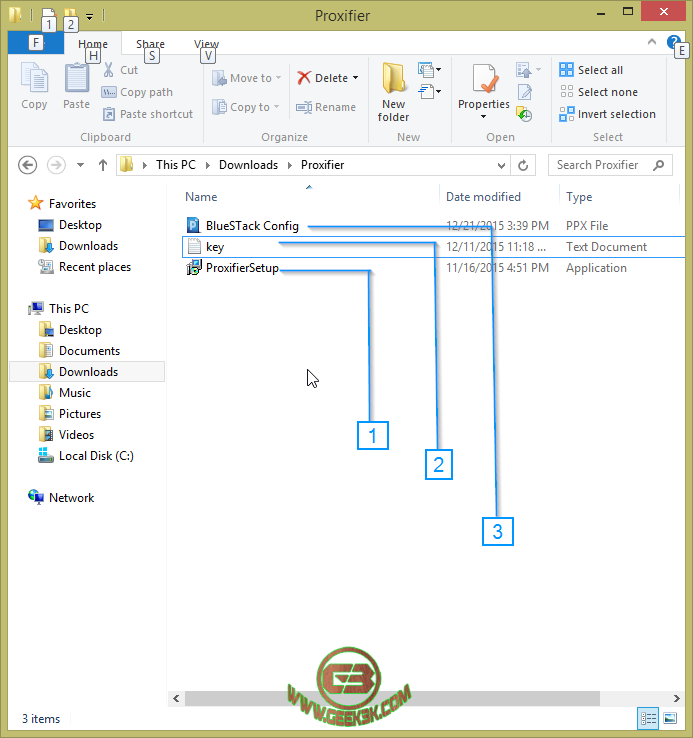Expand the address bar history dropdown

tap(501, 166)
